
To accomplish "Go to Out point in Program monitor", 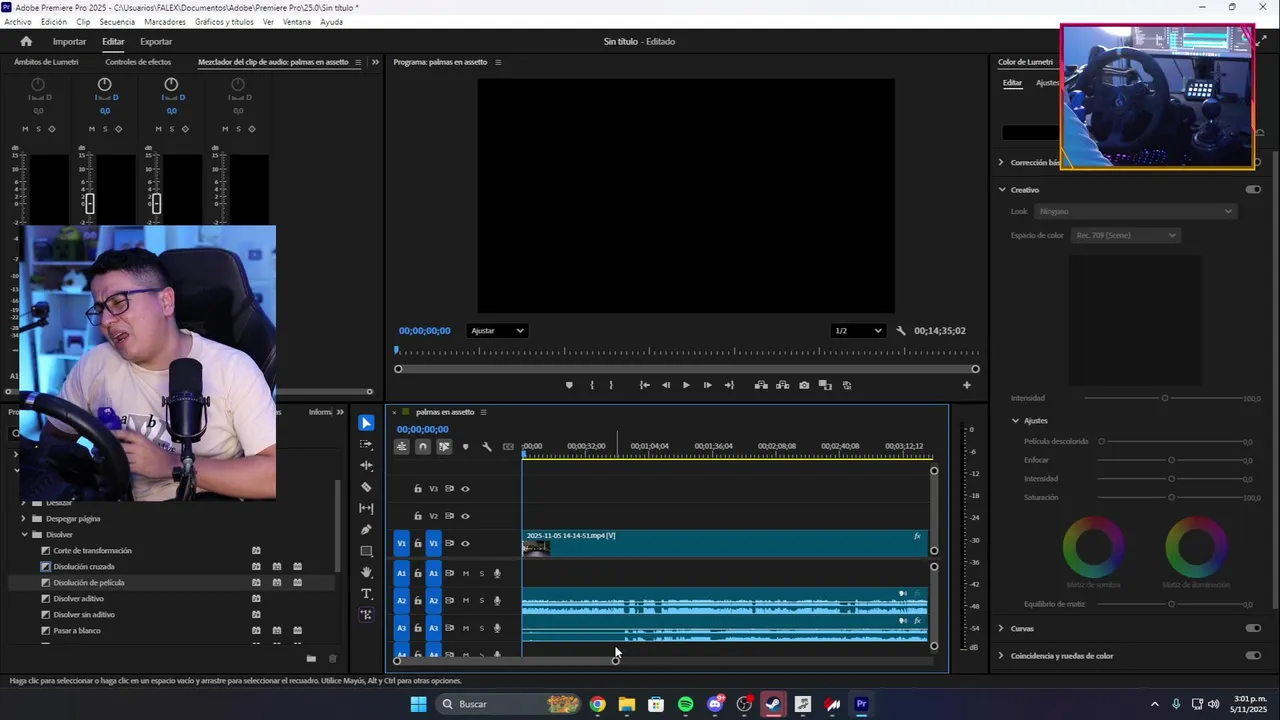I will pyautogui.click(x=729, y=385).
